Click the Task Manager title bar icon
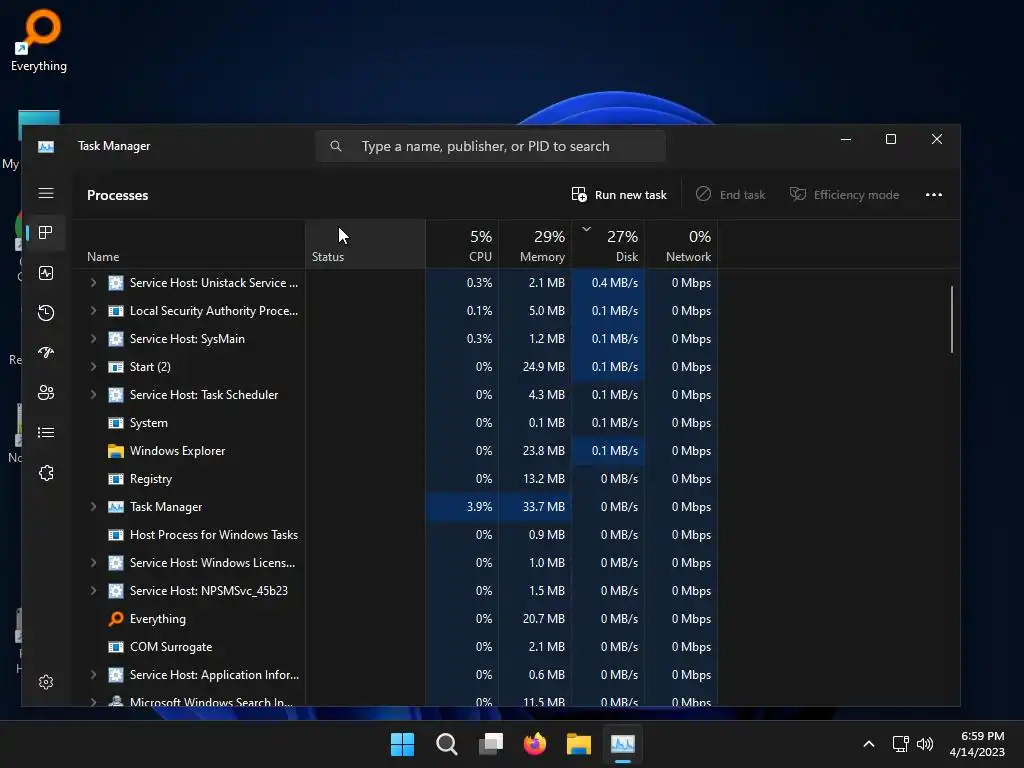The width and height of the screenshot is (1024, 768). click(46, 146)
